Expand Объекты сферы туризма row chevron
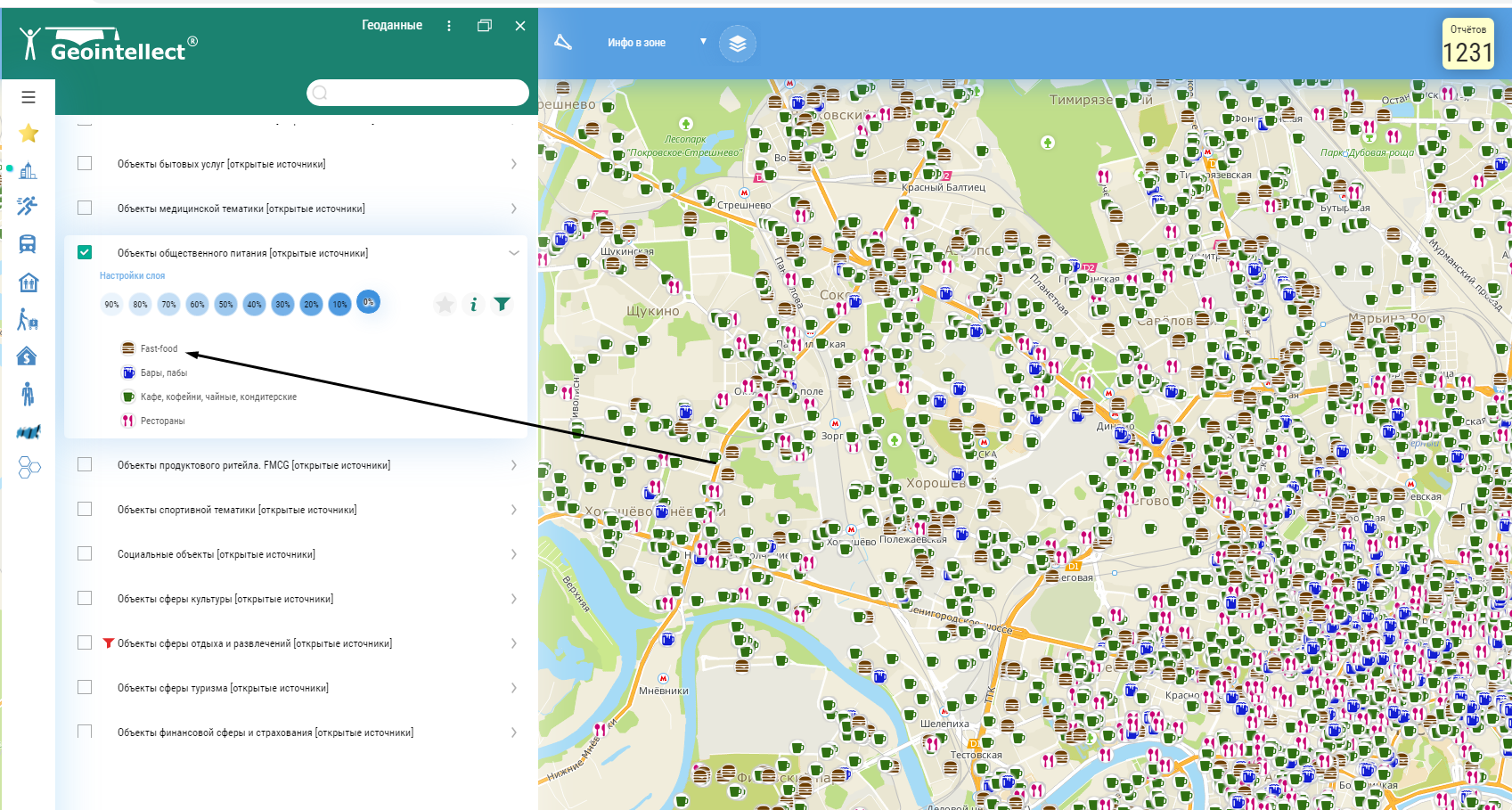The image size is (1512, 810). pos(514,688)
